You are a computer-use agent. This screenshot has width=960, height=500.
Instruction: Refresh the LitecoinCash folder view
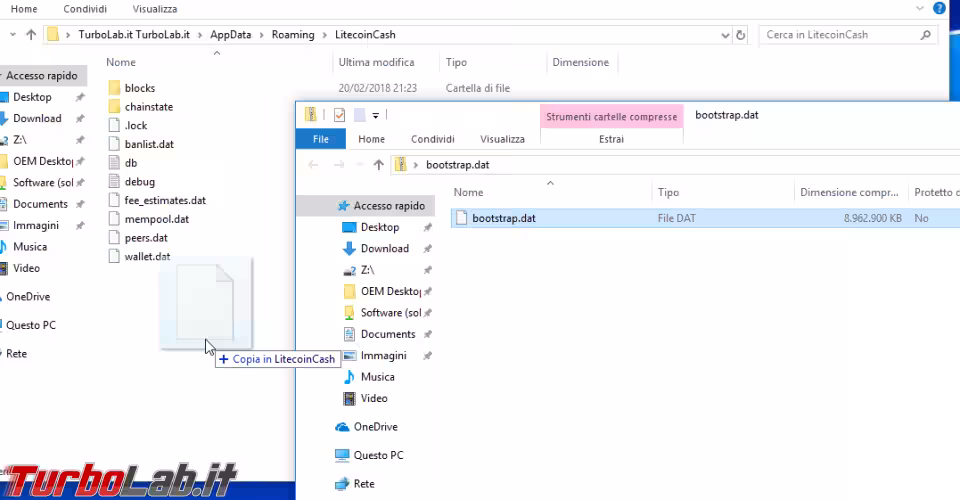pyautogui.click(x=740, y=35)
